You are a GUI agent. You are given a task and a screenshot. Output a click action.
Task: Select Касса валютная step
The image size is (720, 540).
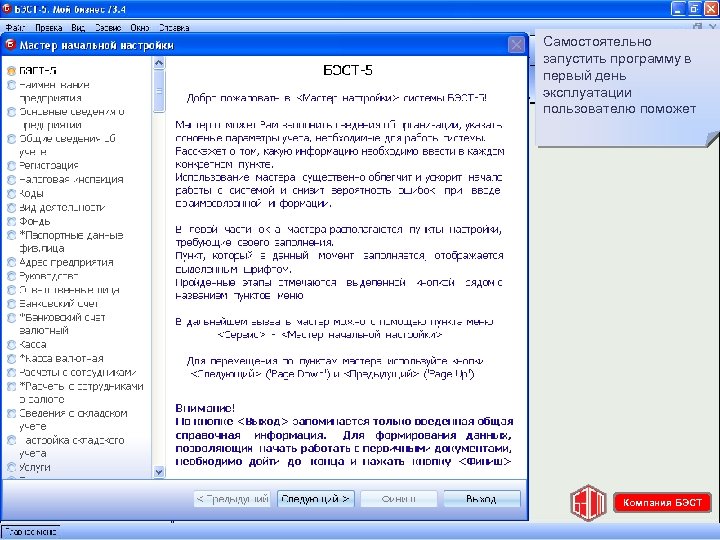(56, 358)
